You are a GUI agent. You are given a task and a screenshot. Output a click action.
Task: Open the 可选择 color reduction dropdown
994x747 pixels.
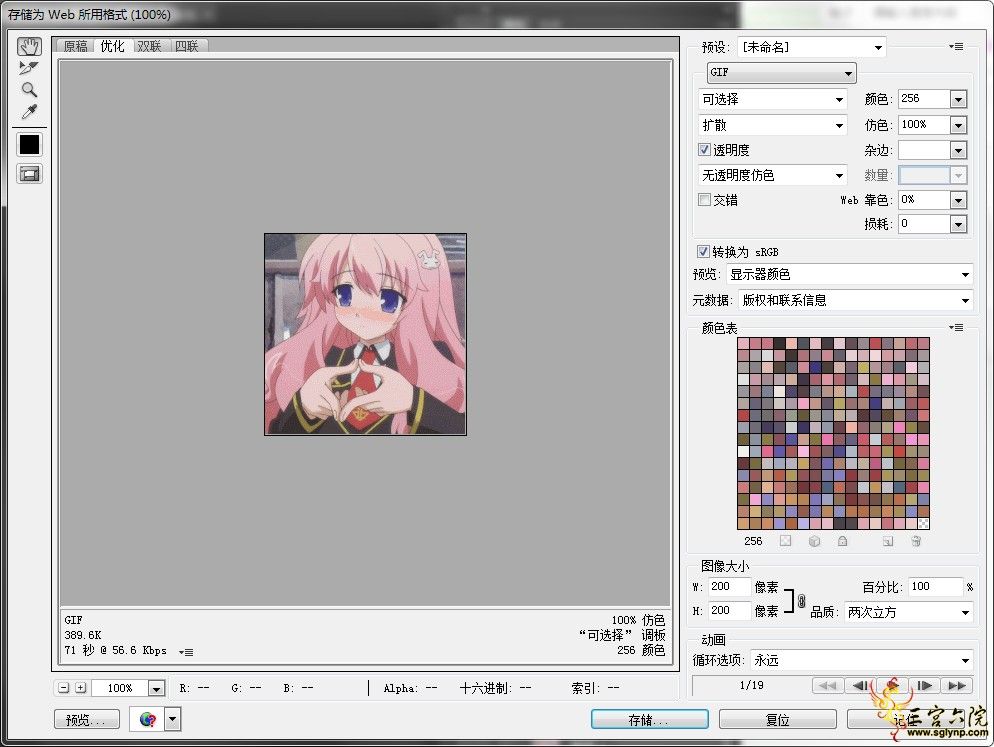[773, 100]
